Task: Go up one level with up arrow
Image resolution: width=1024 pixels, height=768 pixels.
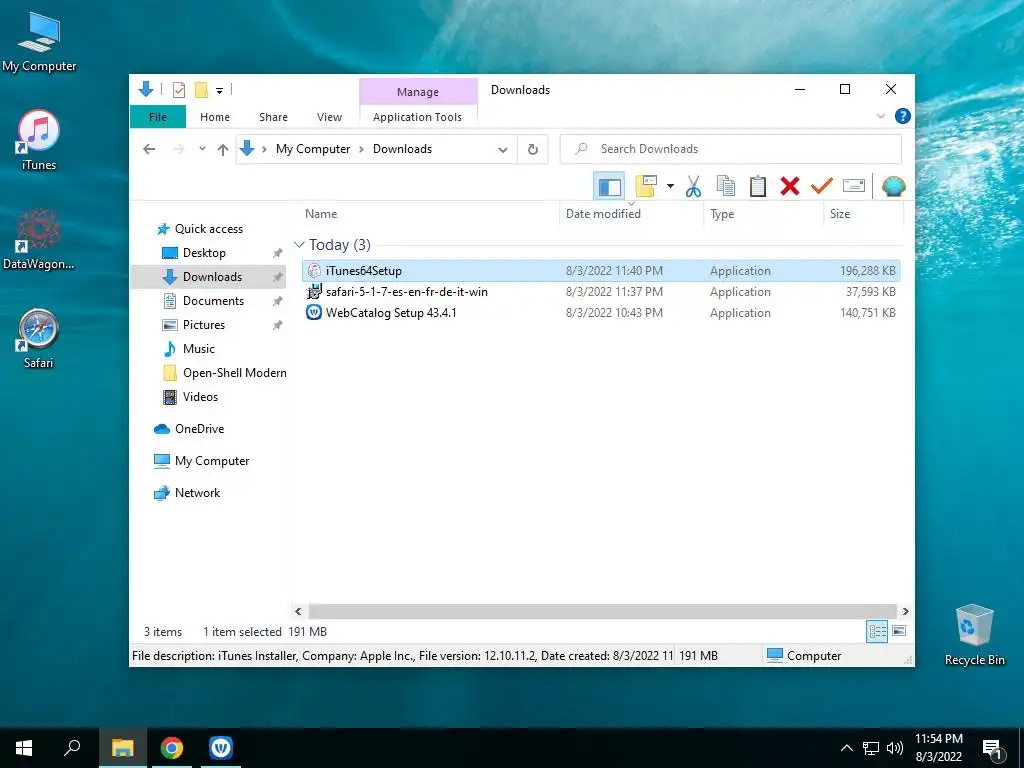Action: (x=223, y=150)
